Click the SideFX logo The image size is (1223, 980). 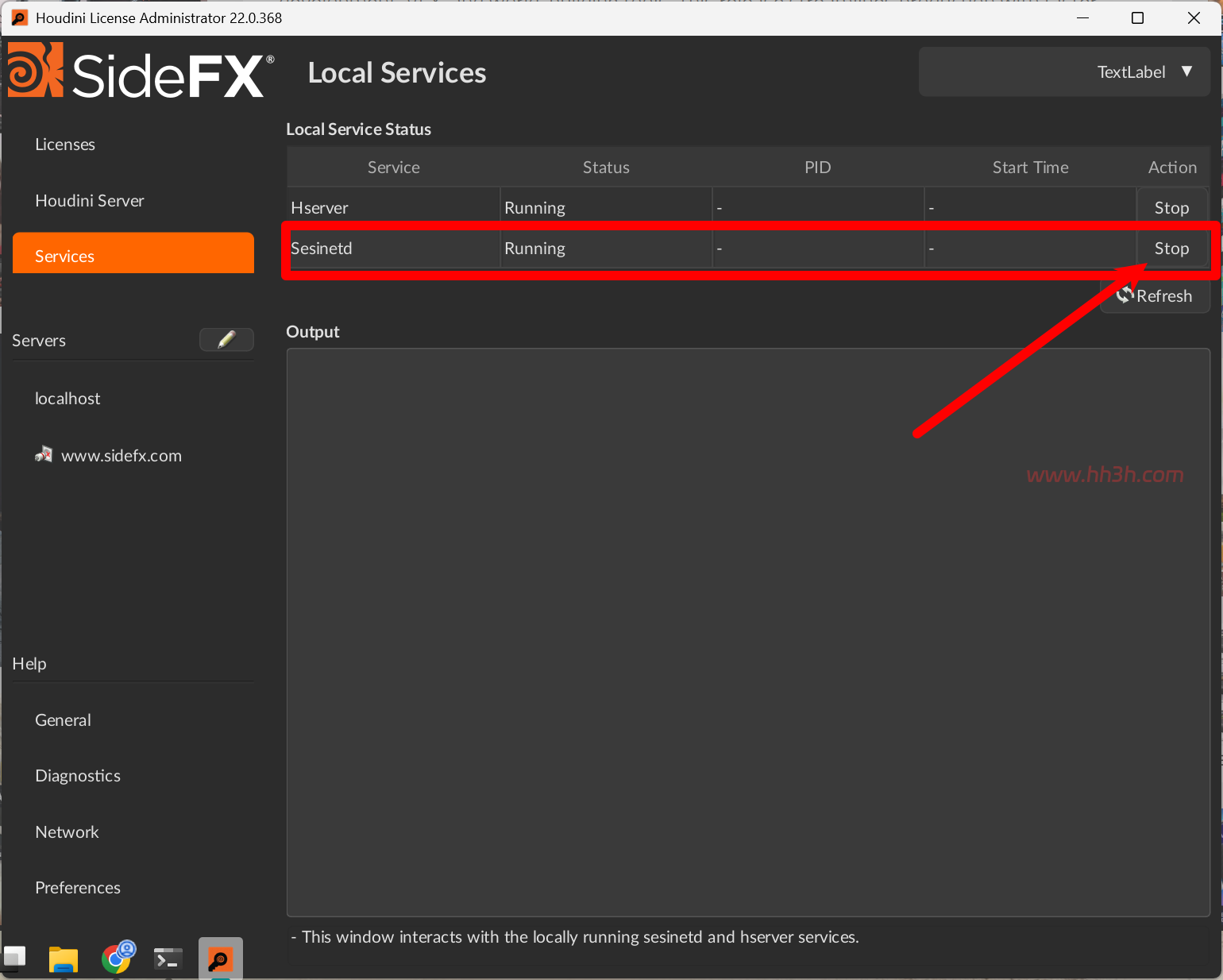tap(141, 71)
